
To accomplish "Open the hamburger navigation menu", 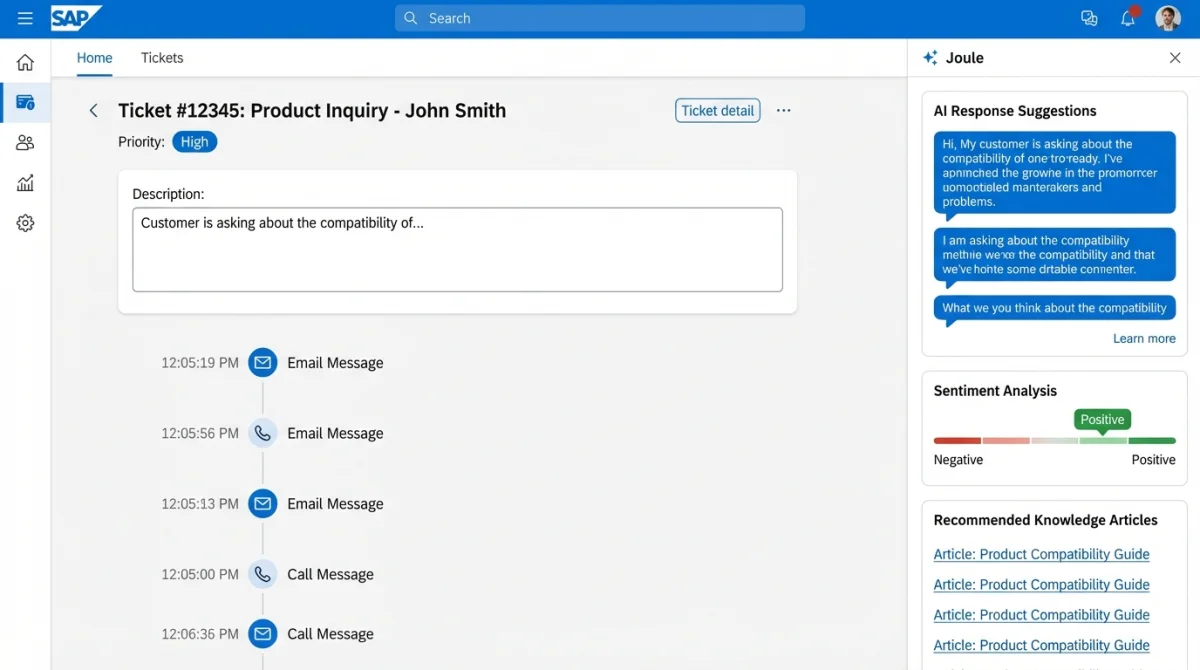I will [25, 17].
